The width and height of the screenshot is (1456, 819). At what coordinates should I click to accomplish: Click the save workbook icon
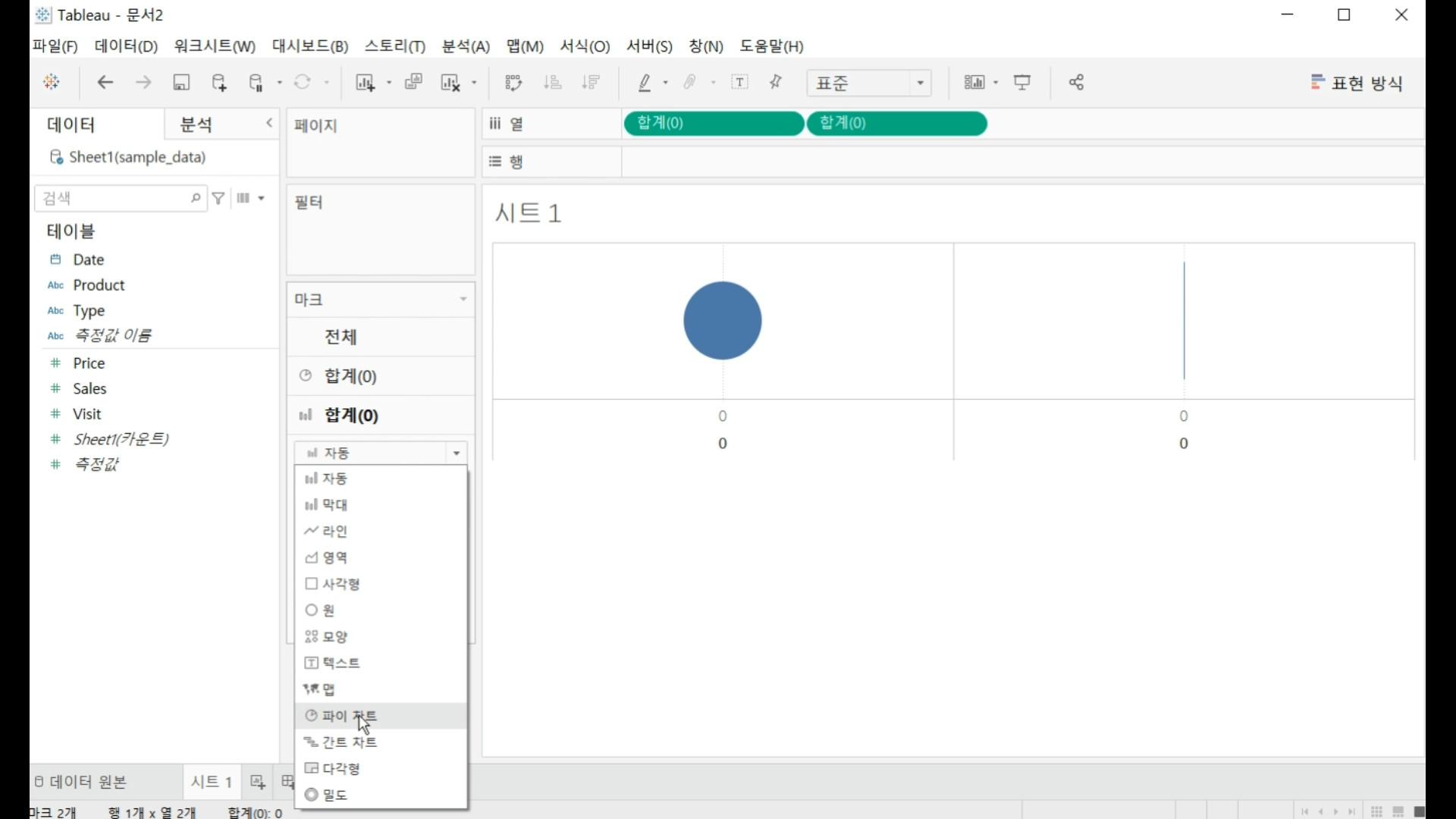click(x=181, y=83)
